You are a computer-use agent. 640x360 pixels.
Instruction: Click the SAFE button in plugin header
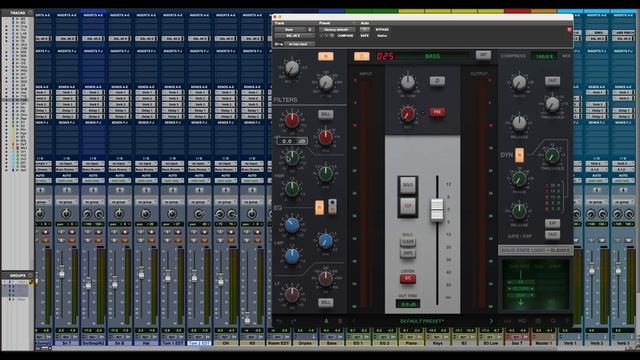(x=364, y=36)
